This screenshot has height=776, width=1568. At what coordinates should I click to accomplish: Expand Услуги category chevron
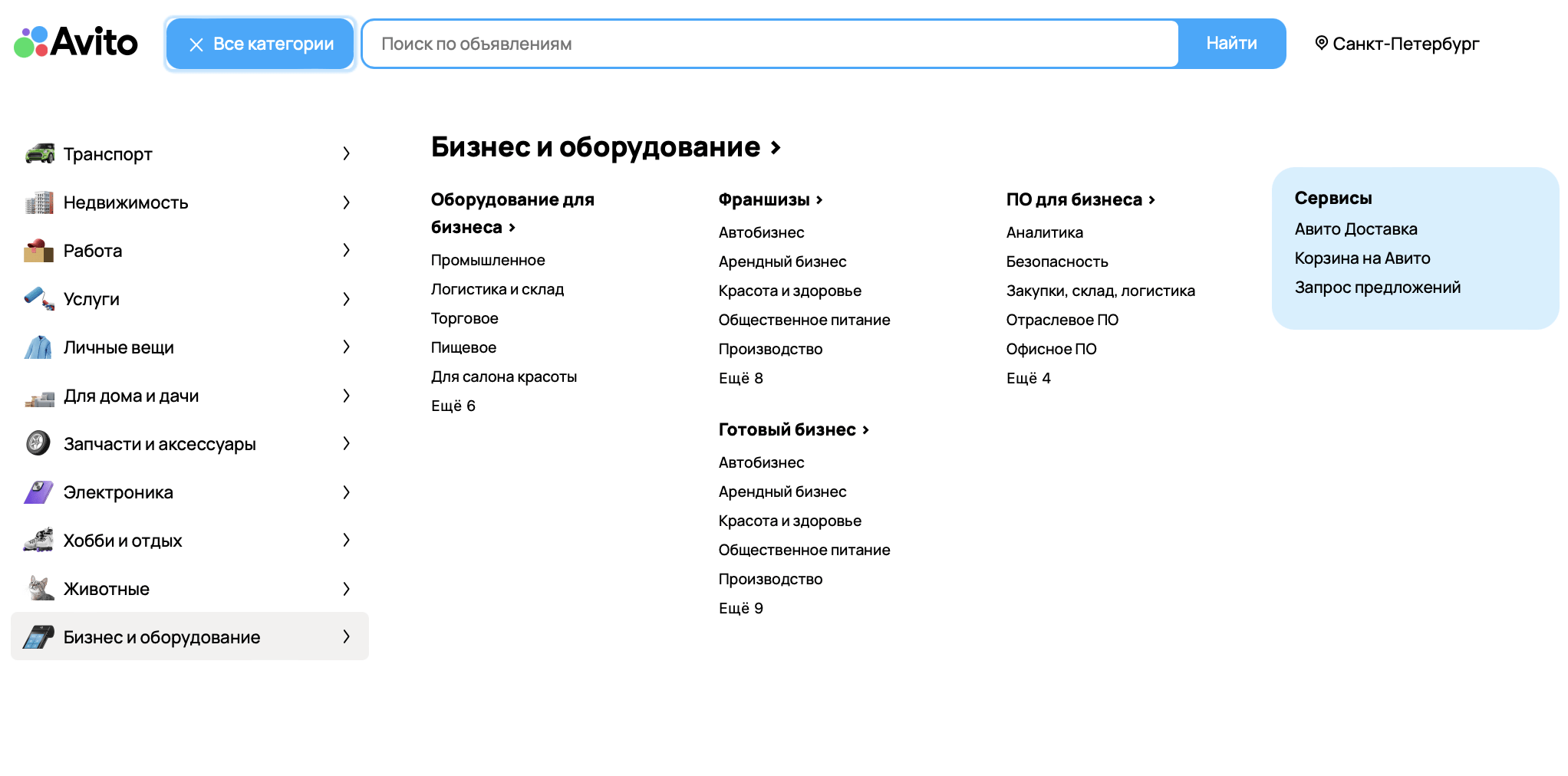pos(347,299)
